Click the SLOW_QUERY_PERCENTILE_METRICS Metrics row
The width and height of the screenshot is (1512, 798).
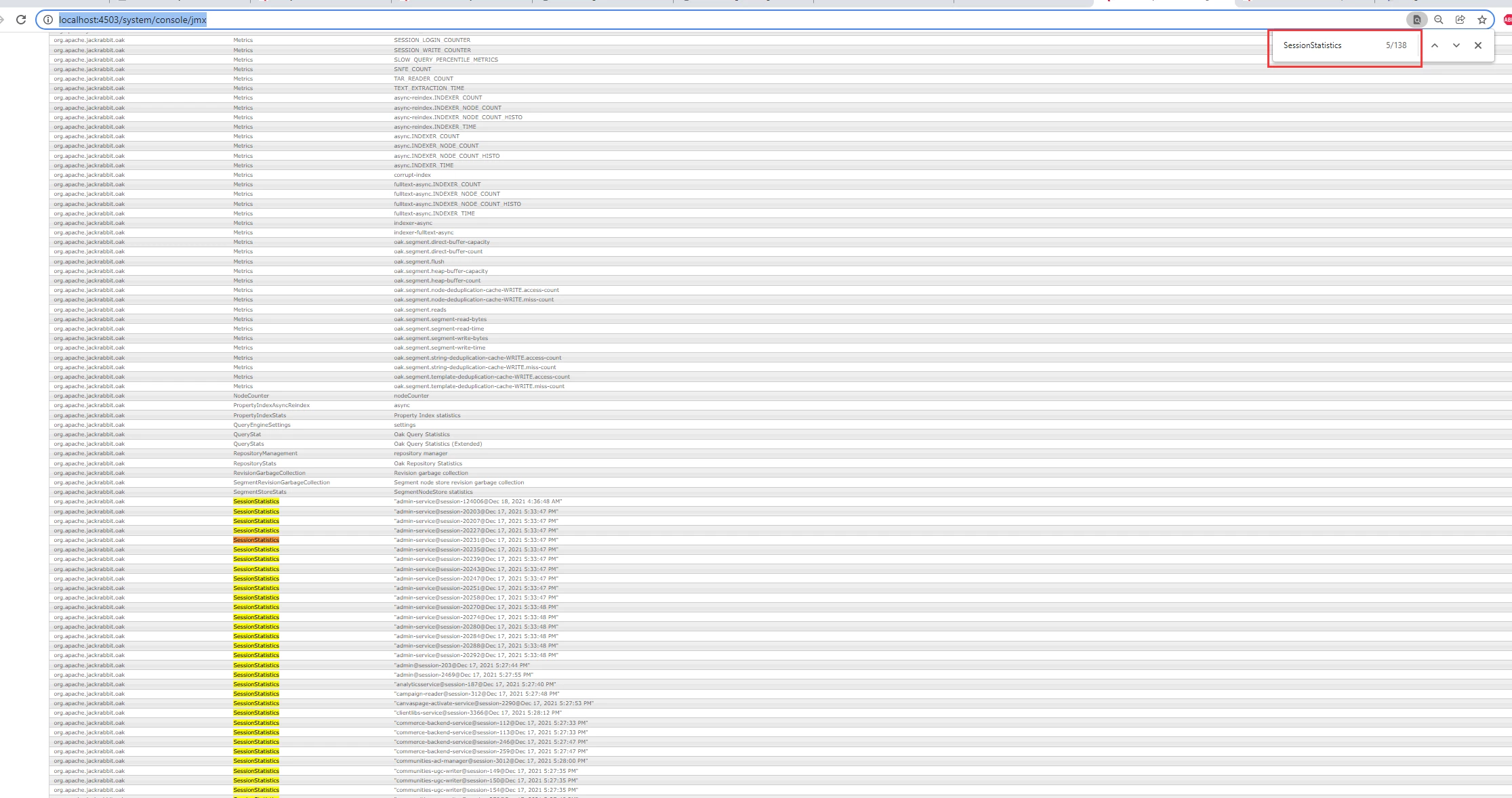[x=445, y=60]
